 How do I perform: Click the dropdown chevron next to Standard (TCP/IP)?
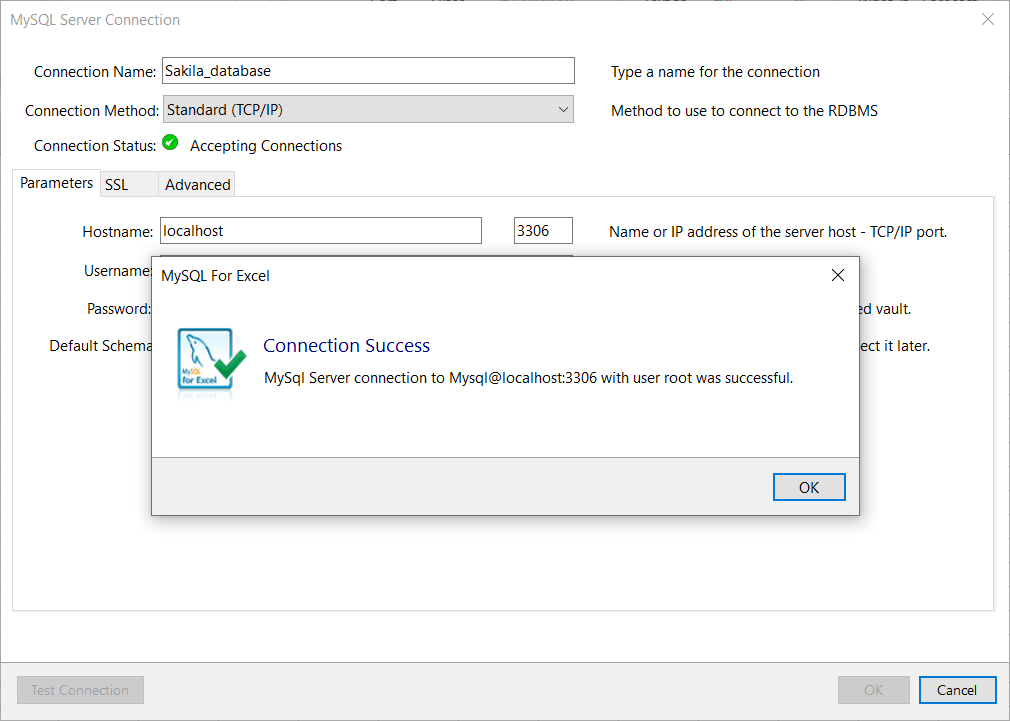[x=563, y=109]
